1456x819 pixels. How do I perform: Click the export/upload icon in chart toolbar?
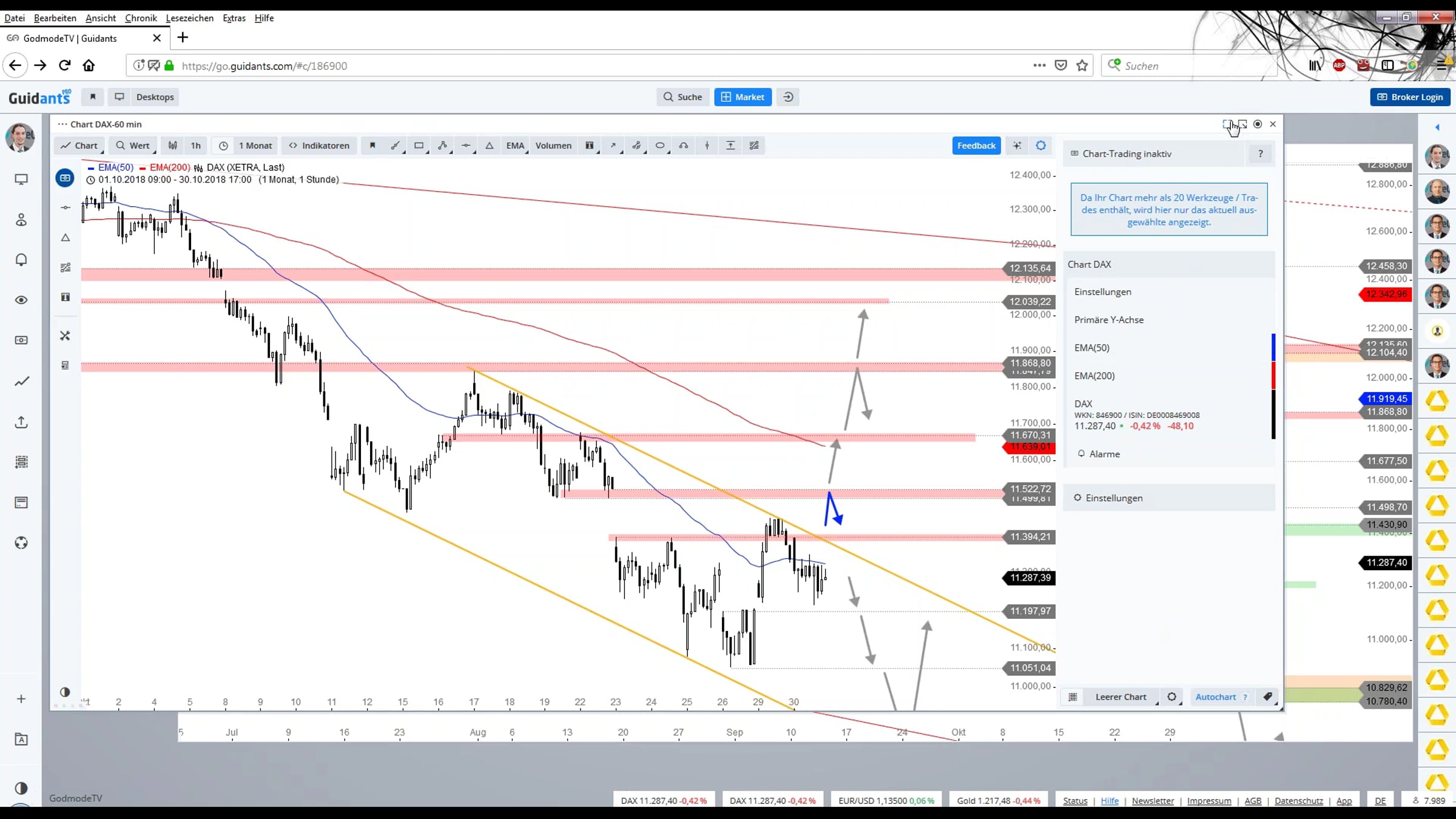click(730, 146)
